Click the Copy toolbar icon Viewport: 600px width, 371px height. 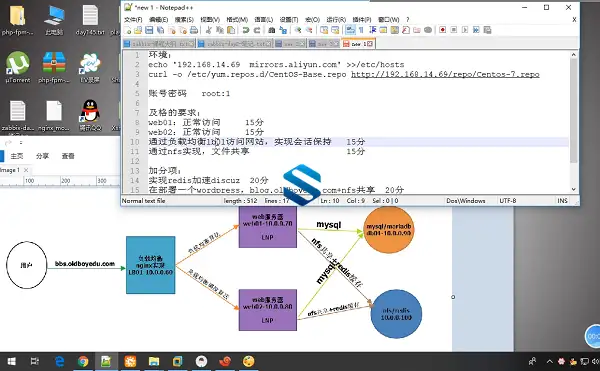point(220,30)
